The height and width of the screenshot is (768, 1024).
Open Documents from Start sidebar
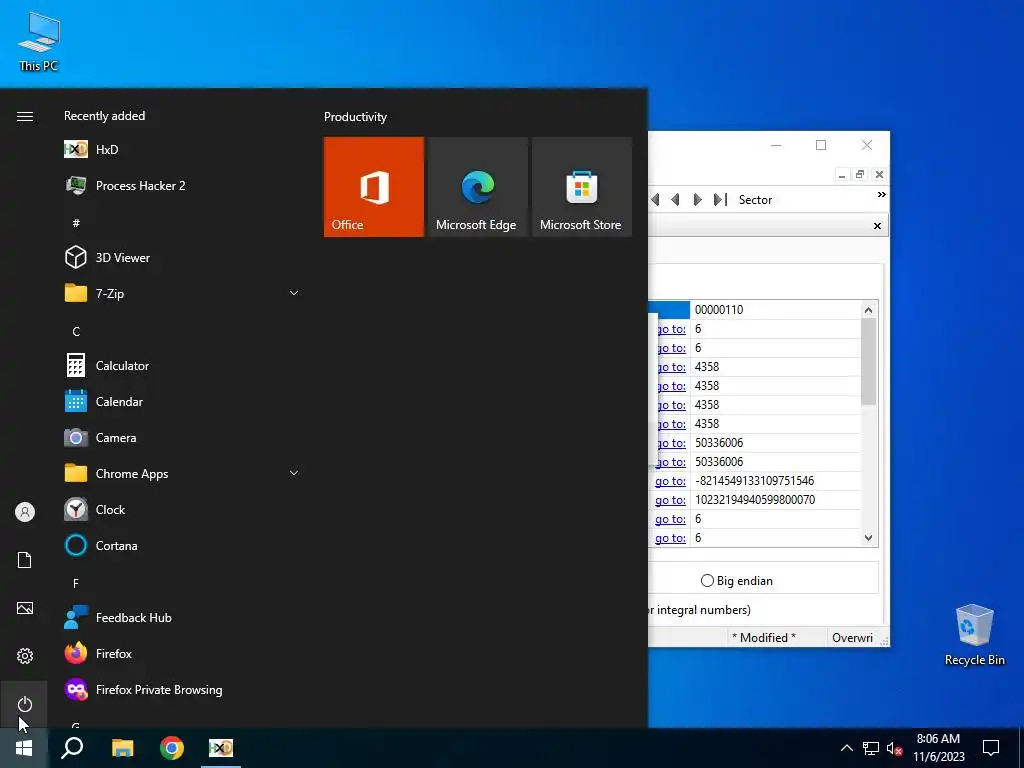24,560
